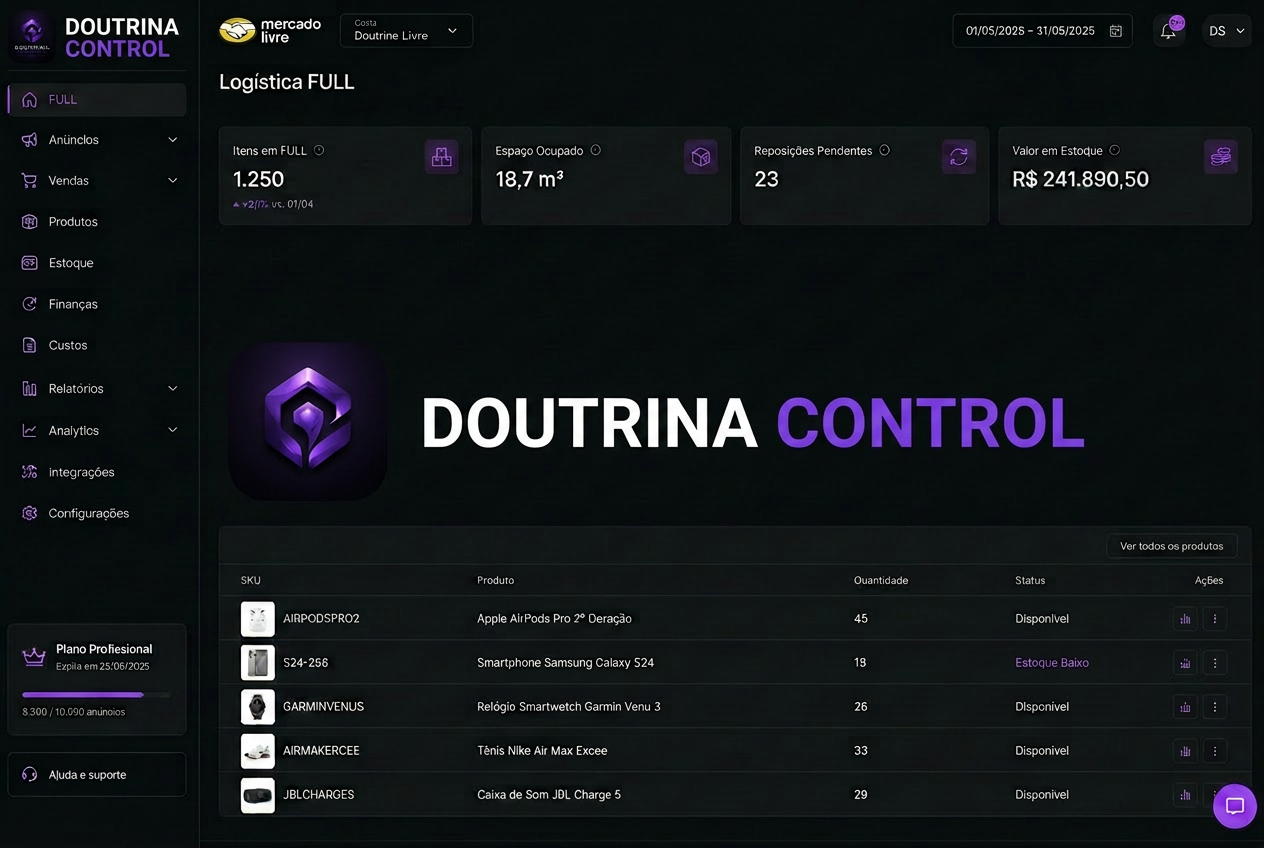1264x848 pixels.
Task: Click the Finanças sidebar icon
Action: [29, 304]
